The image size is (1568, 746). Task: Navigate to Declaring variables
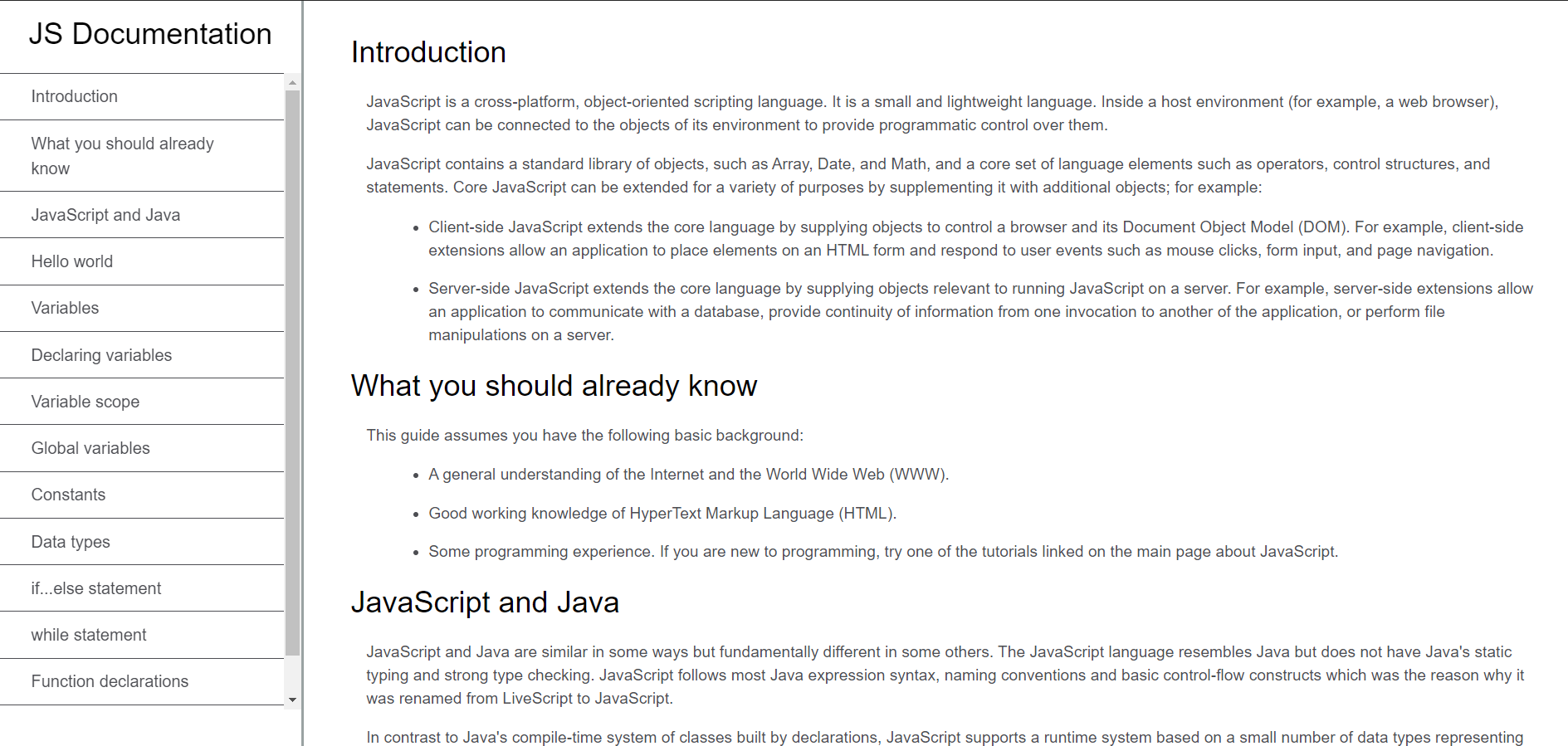(101, 355)
